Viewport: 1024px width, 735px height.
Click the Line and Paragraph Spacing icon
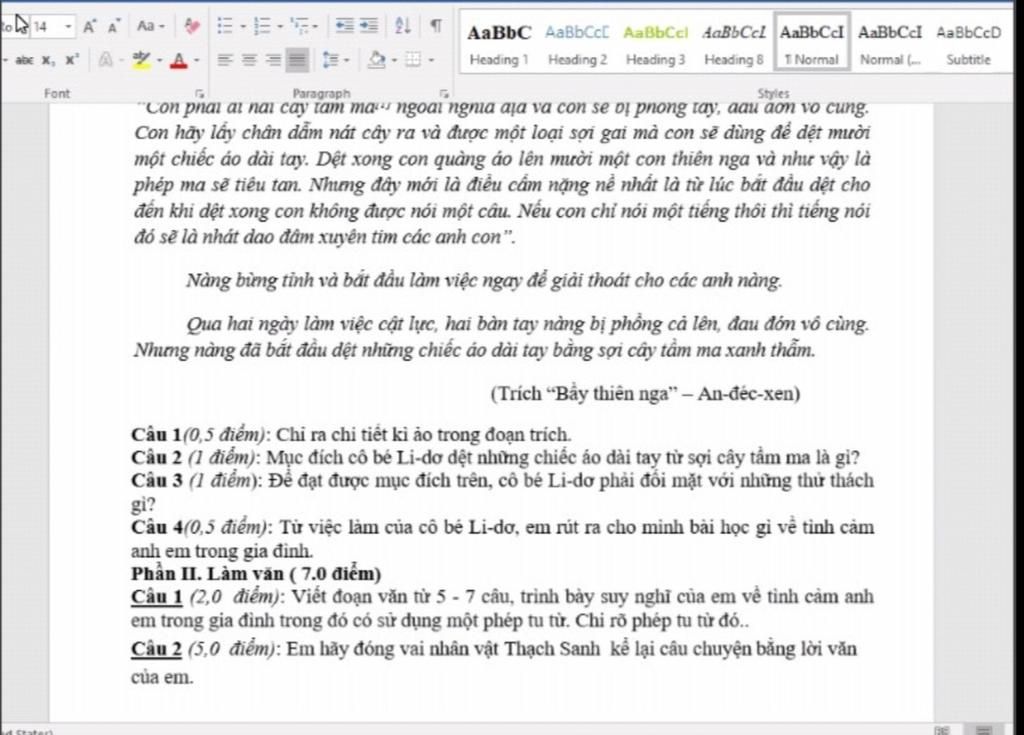pyautogui.click(x=330, y=60)
